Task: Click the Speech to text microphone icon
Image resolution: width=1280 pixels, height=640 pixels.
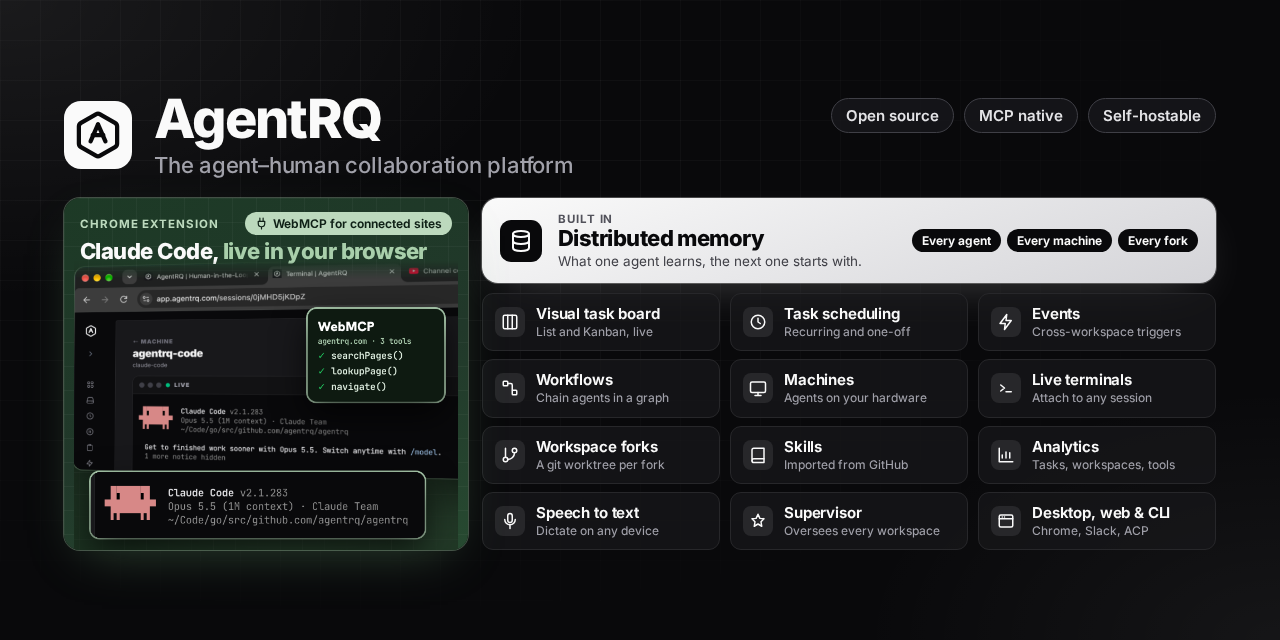Action: pyautogui.click(x=510, y=521)
